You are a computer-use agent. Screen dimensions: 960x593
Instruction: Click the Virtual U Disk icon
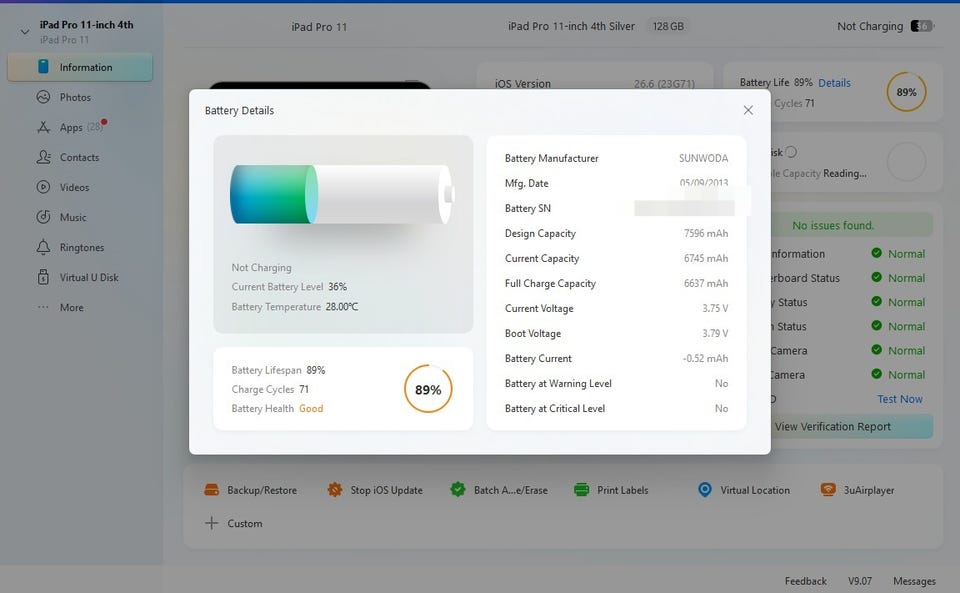click(43, 277)
